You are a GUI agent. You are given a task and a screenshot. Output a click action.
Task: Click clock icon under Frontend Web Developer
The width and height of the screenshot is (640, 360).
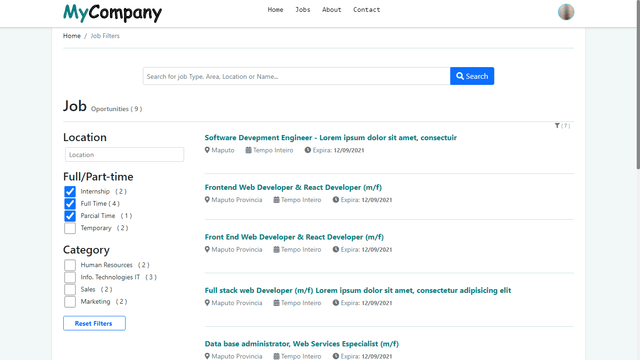coord(336,200)
